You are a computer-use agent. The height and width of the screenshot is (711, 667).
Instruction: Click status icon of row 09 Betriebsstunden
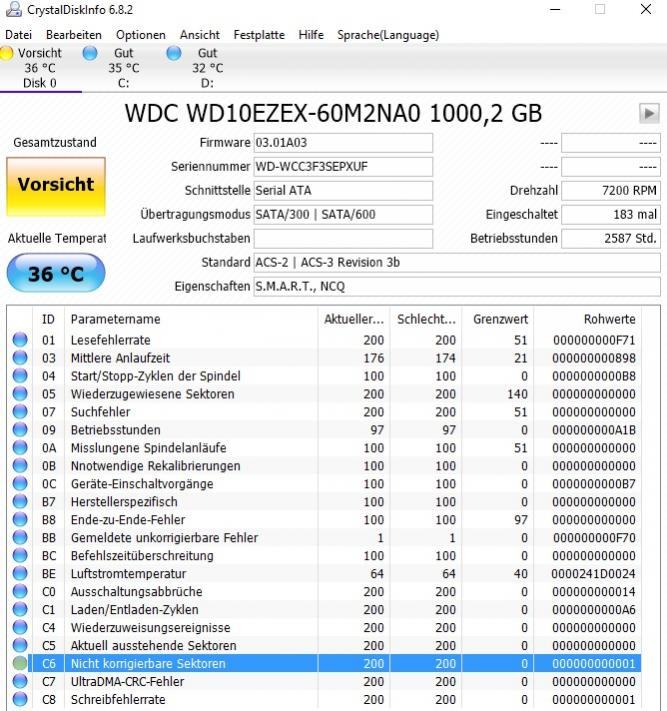[20, 429]
